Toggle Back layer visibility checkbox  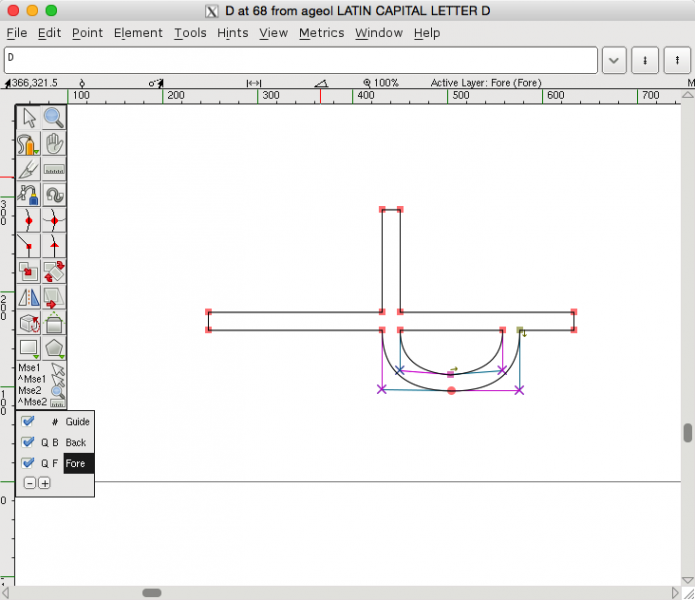click(28, 442)
